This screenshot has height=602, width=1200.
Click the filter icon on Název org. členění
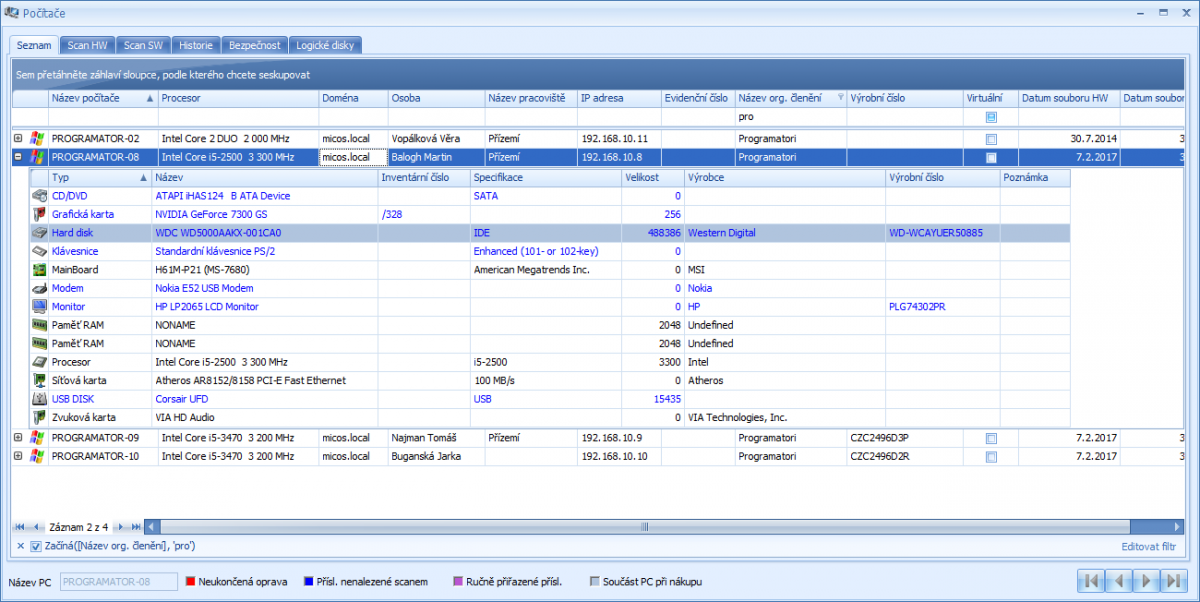pyautogui.click(x=839, y=98)
